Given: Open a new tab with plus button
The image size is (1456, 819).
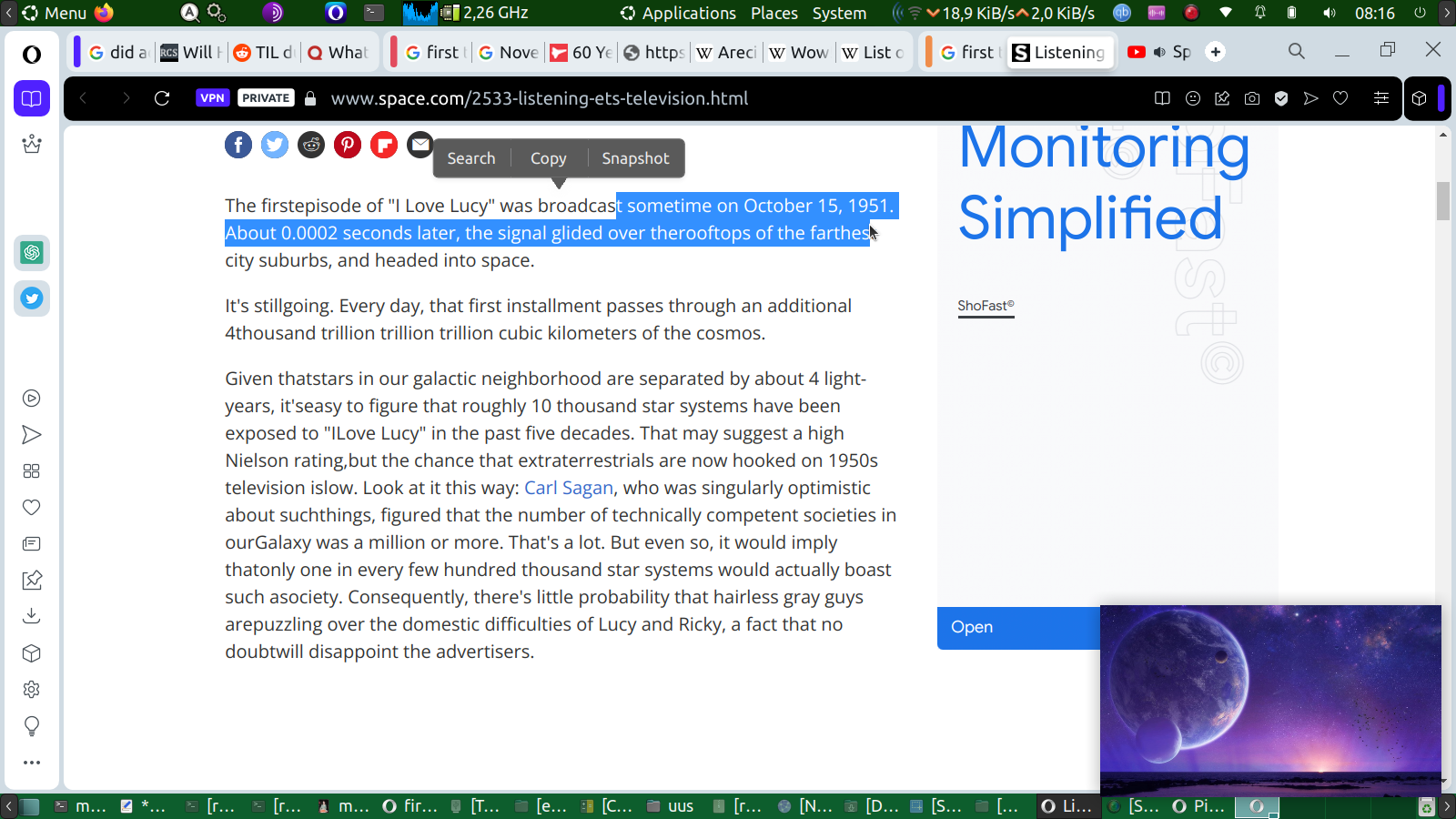Looking at the screenshot, I should point(1216,52).
